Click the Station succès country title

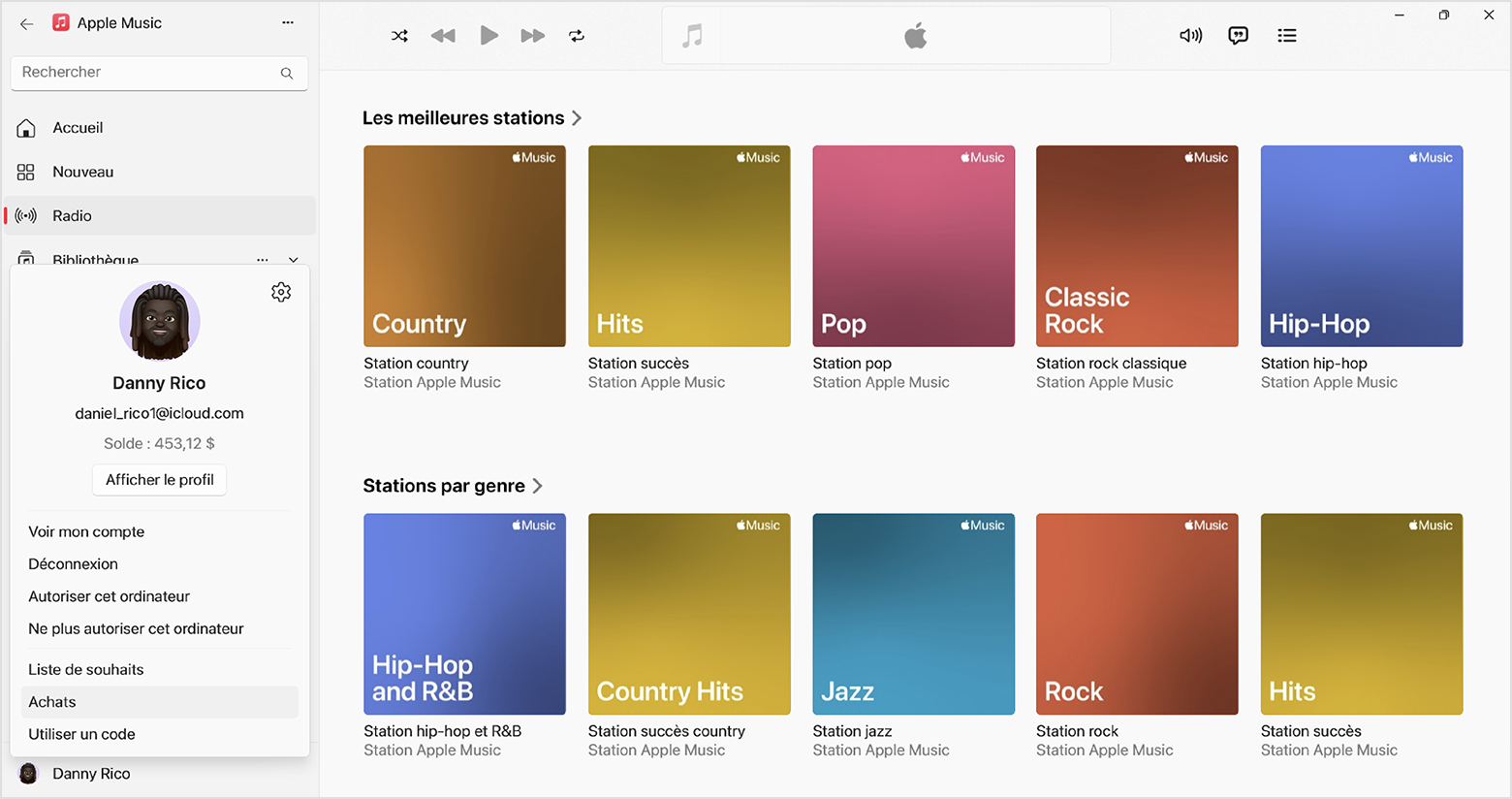[667, 731]
